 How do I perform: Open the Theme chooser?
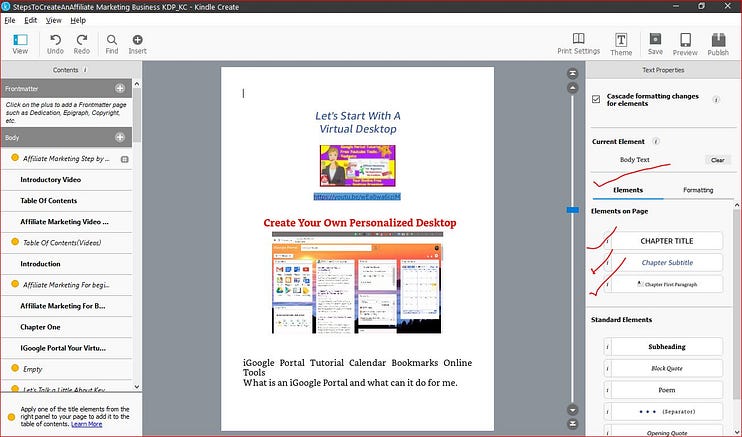pos(621,45)
